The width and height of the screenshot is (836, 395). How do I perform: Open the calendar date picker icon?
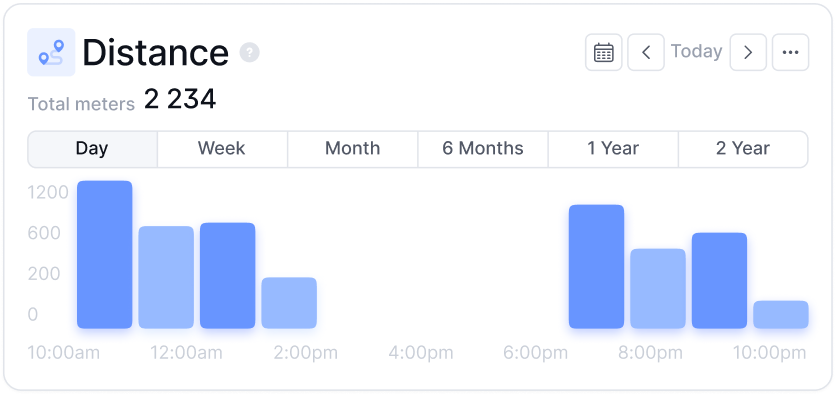(x=604, y=52)
